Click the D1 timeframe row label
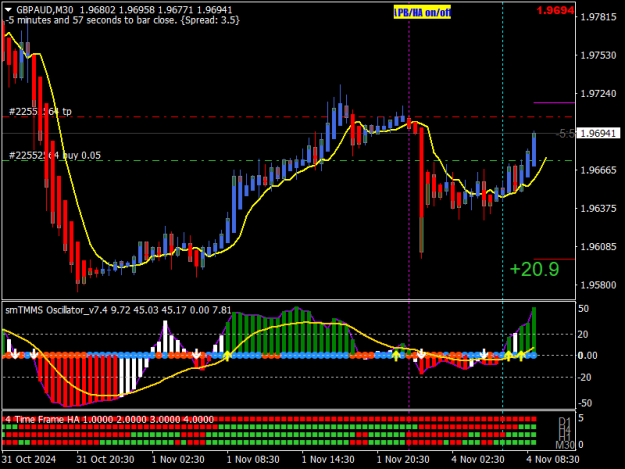625x469 pixels. pyautogui.click(x=565, y=421)
